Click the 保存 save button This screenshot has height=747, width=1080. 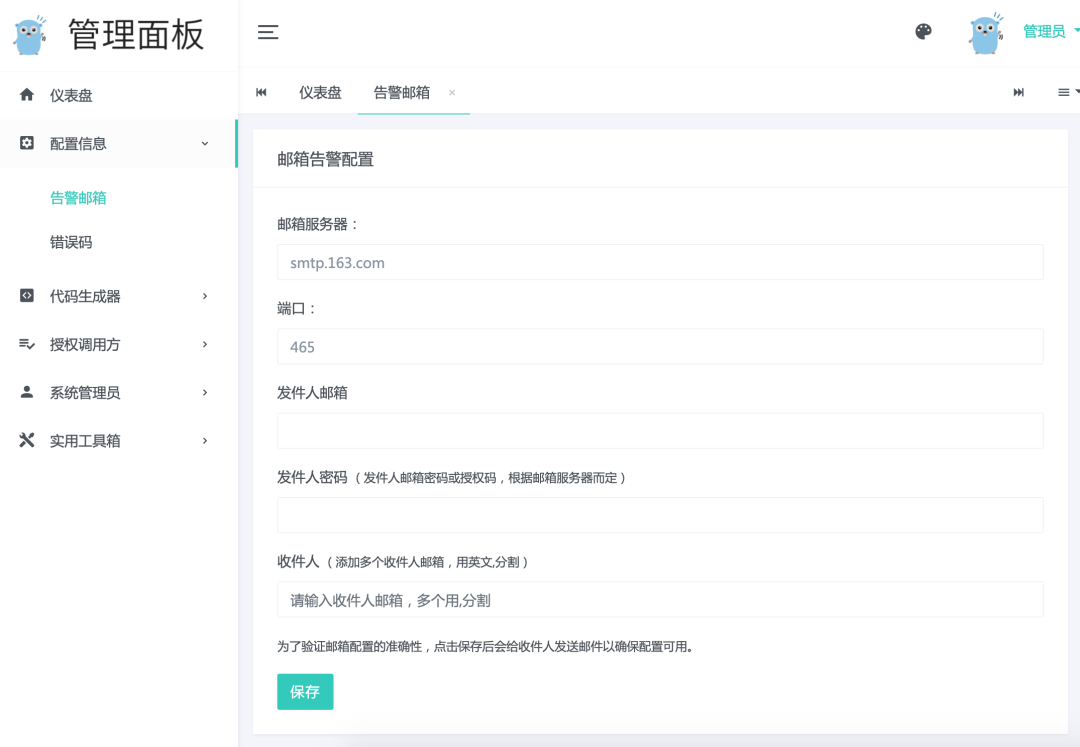pyautogui.click(x=305, y=691)
